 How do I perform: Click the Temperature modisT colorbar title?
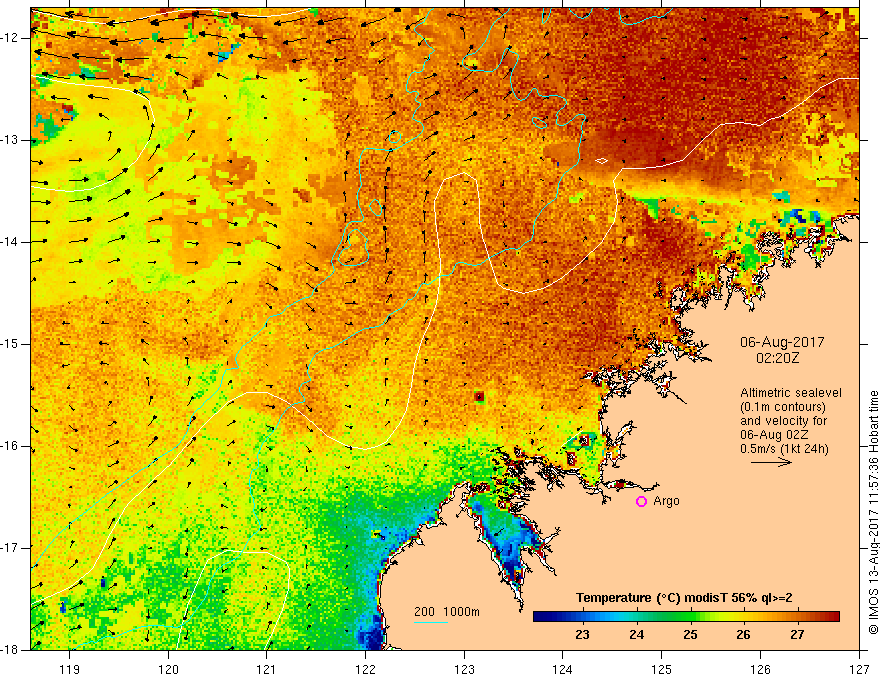684,598
